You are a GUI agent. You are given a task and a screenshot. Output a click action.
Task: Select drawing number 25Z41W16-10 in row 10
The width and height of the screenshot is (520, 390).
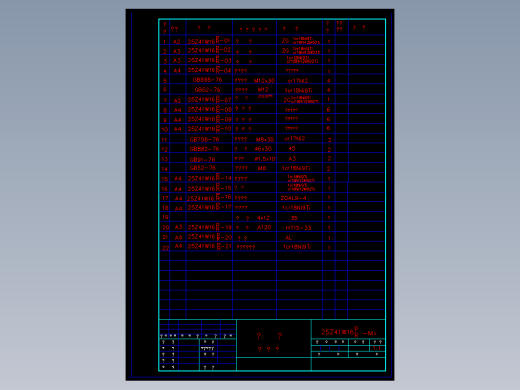(x=209, y=129)
